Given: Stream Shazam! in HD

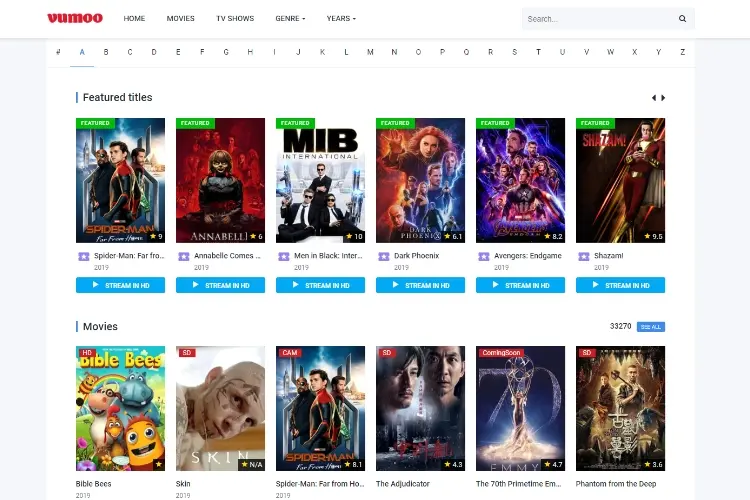Looking at the screenshot, I should (620, 285).
